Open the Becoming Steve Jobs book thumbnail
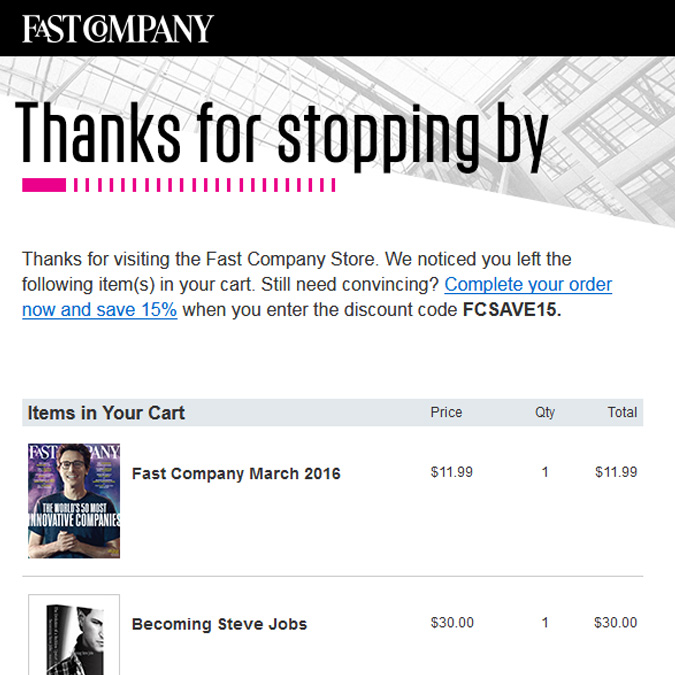 (74, 635)
